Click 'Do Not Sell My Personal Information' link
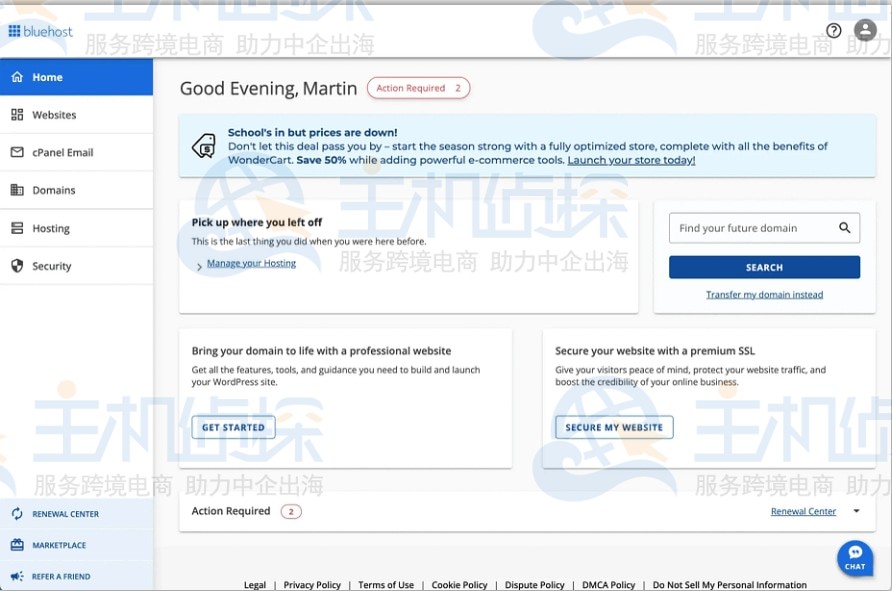This screenshot has height=591, width=892. [729, 585]
